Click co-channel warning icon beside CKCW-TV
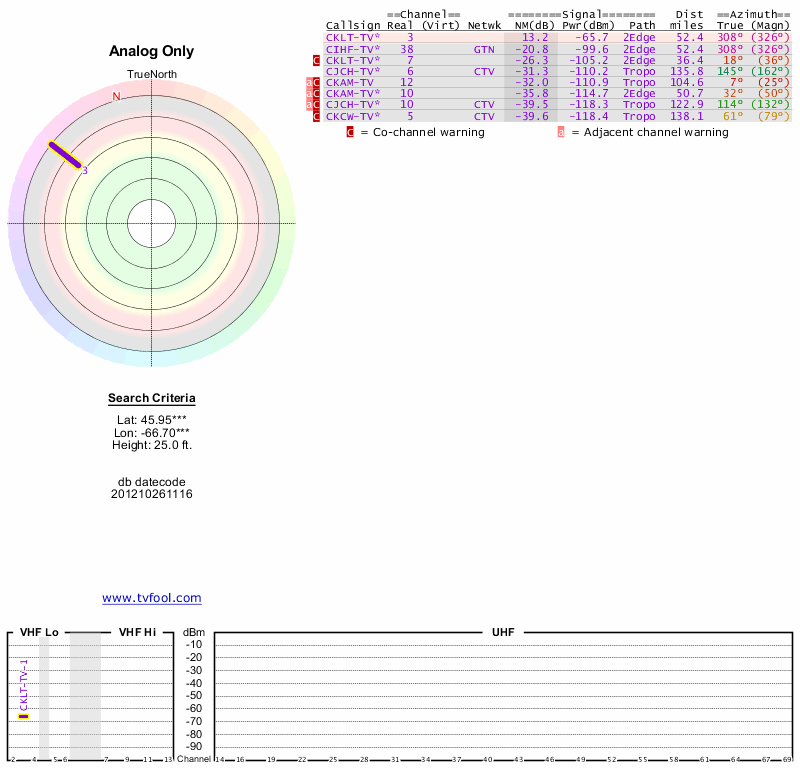 (316, 116)
